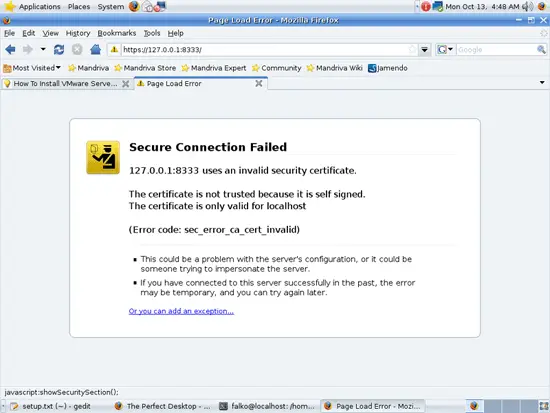Viewport: 550px width, 413px height.
Task: Open the Applications menu in top panel
Action: [39, 6]
